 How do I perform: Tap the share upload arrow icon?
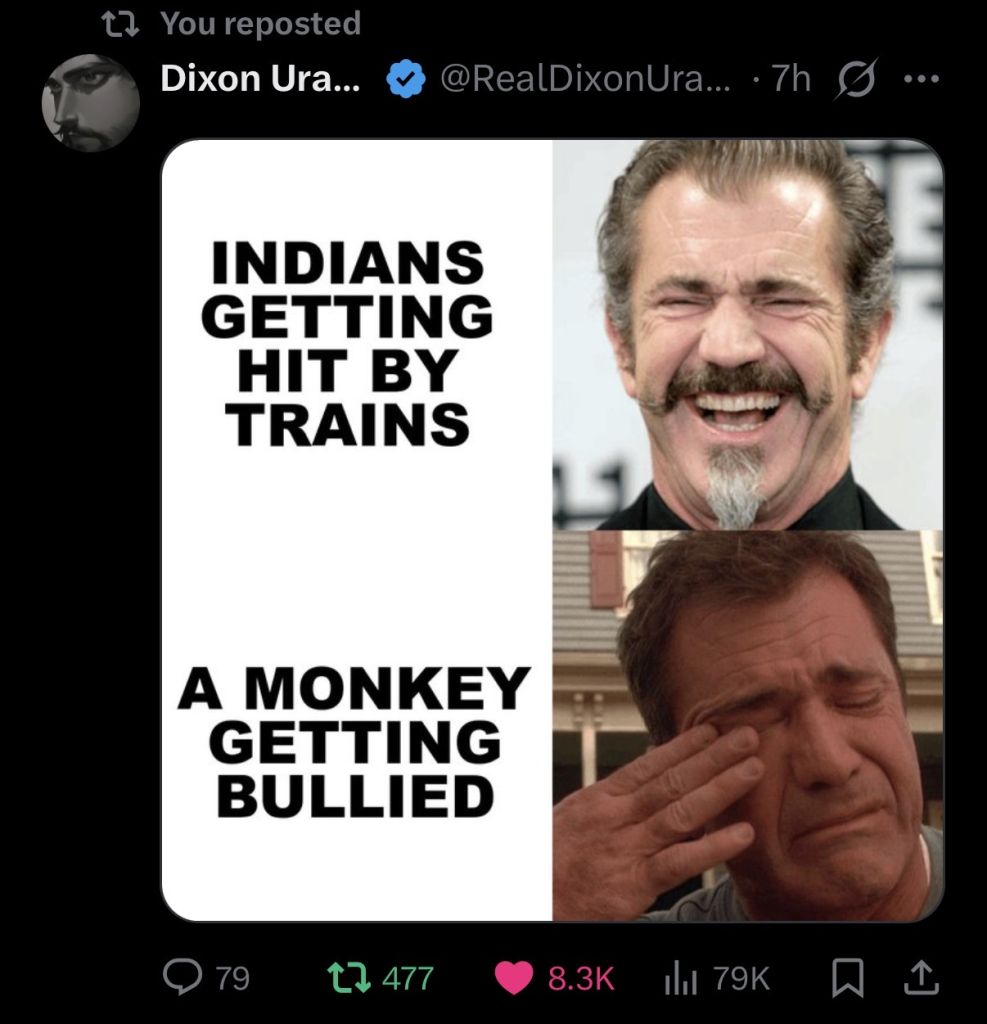click(921, 978)
